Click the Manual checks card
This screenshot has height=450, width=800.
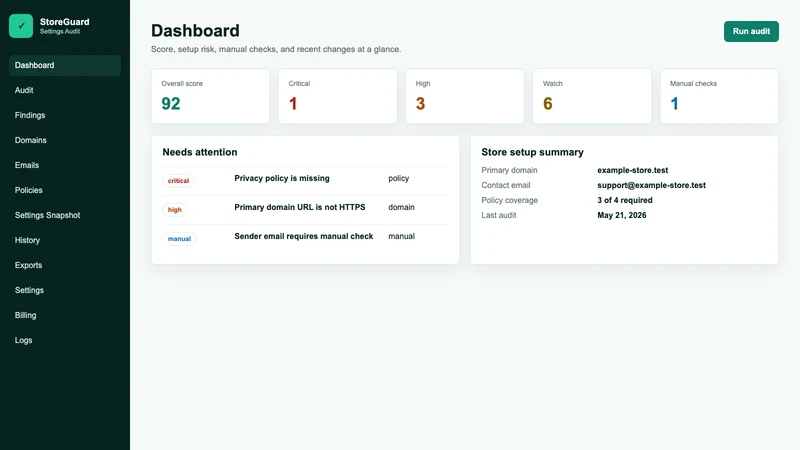coord(719,96)
